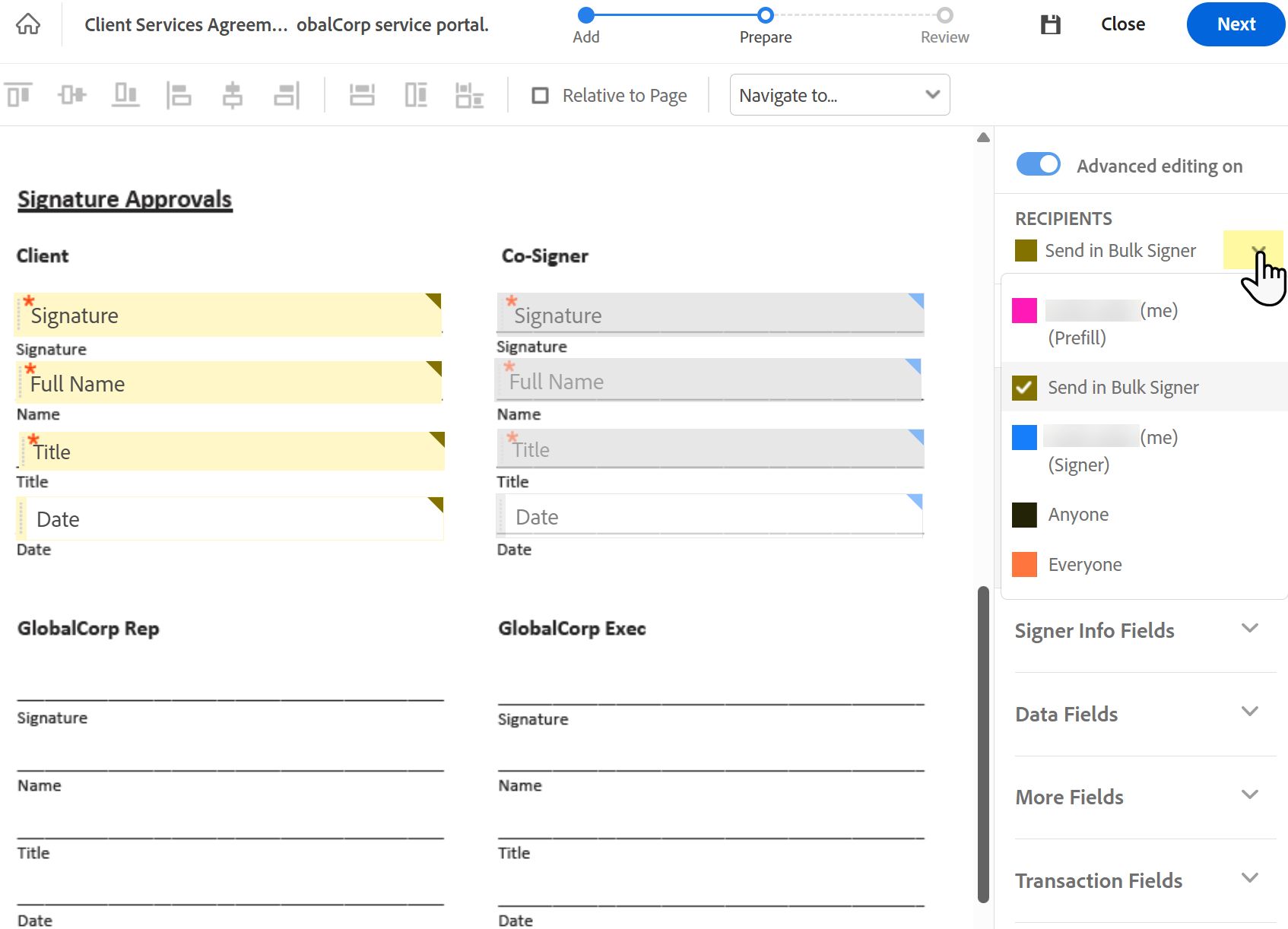
Task: Click the Next button
Action: [1236, 24]
